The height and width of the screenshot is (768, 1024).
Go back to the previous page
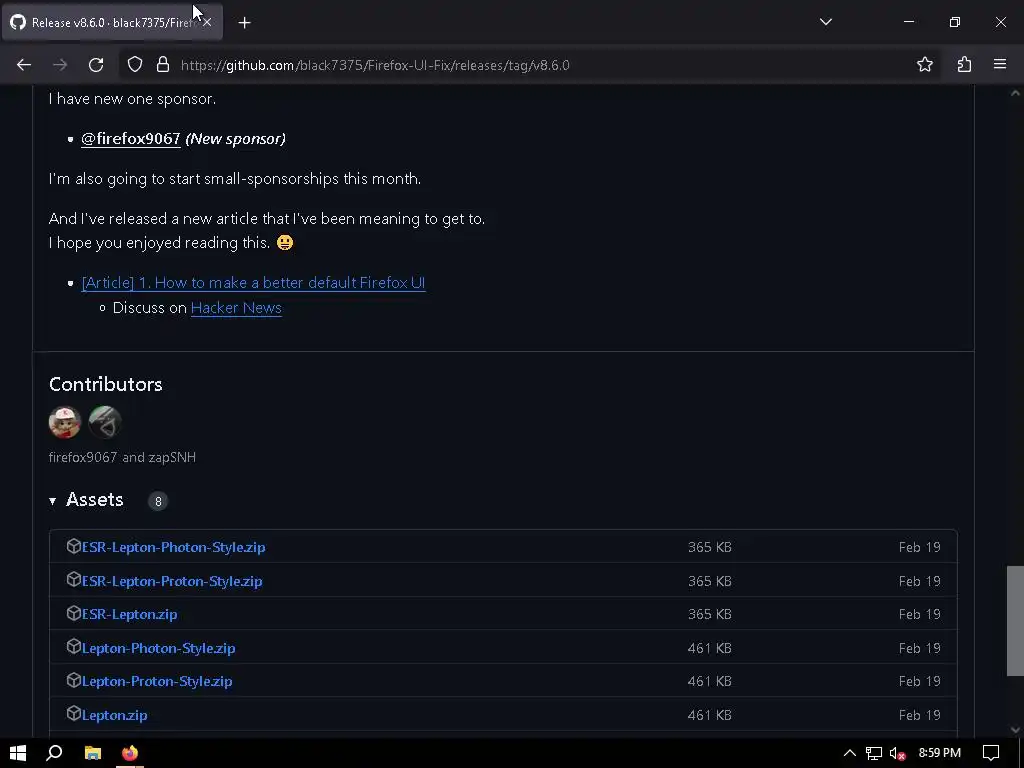point(24,65)
